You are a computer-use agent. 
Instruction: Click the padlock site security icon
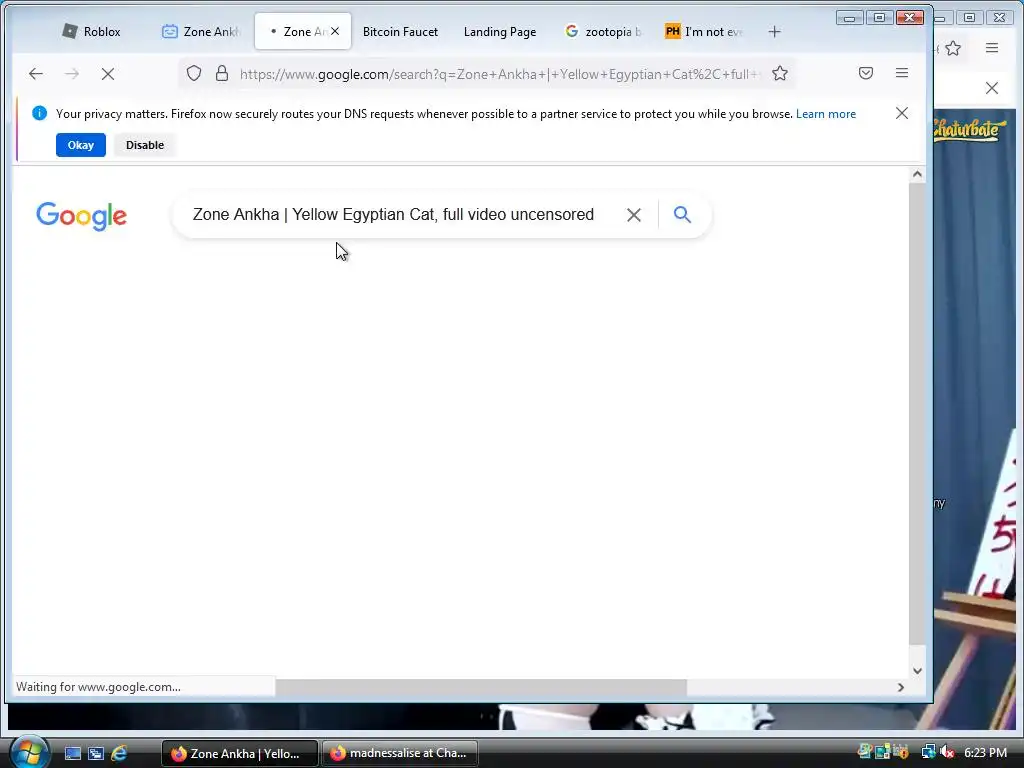coord(222,73)
